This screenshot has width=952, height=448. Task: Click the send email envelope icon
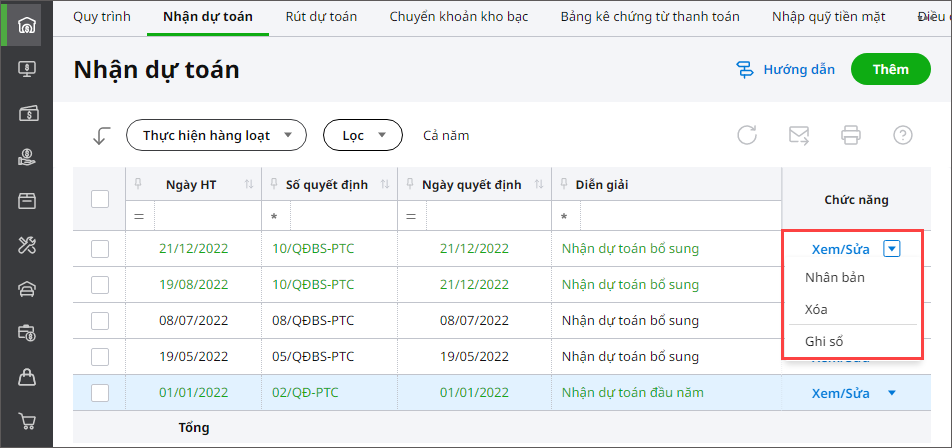(799, 135)
